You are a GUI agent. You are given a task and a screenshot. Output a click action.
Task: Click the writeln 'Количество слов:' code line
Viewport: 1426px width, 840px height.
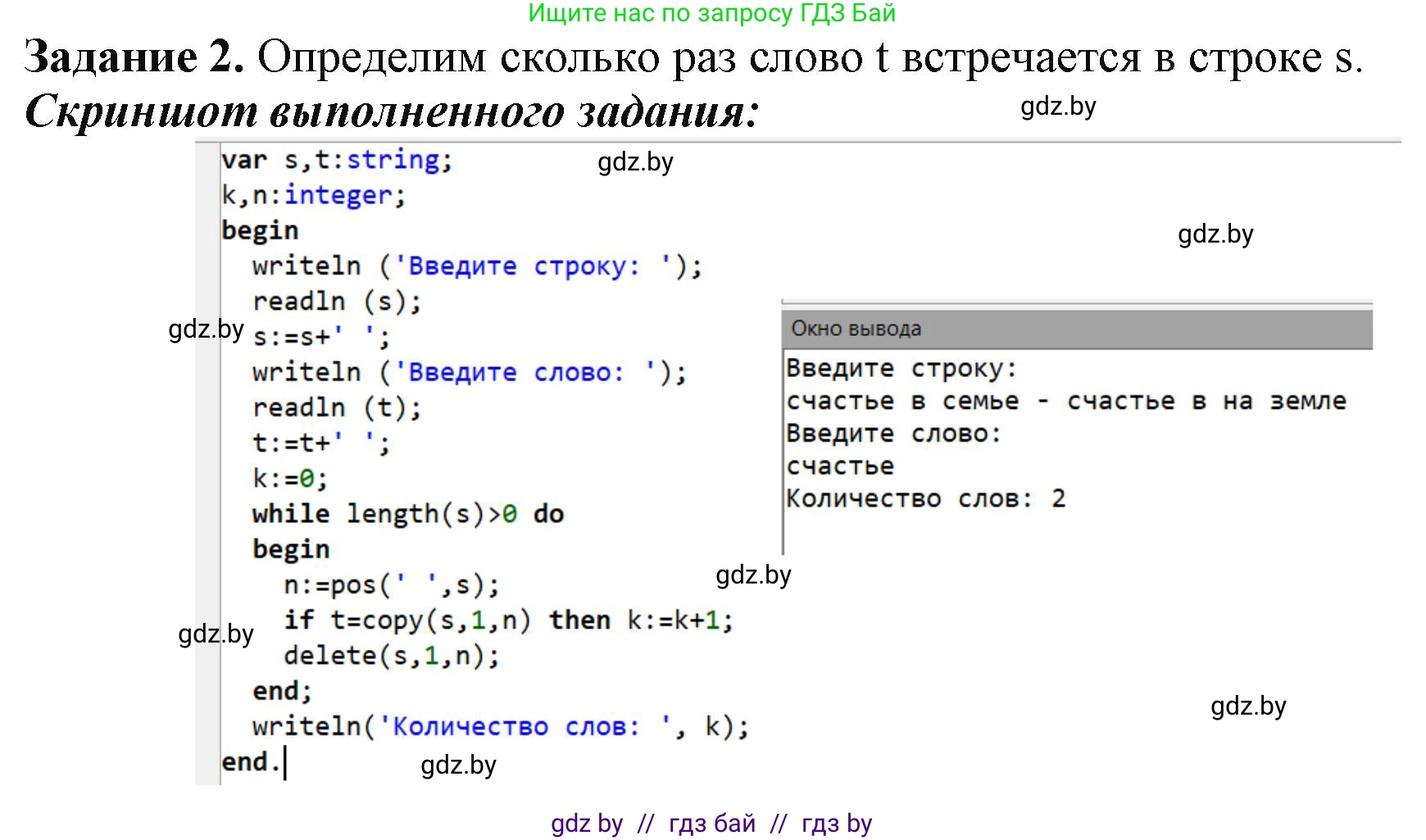click(500, 727)
